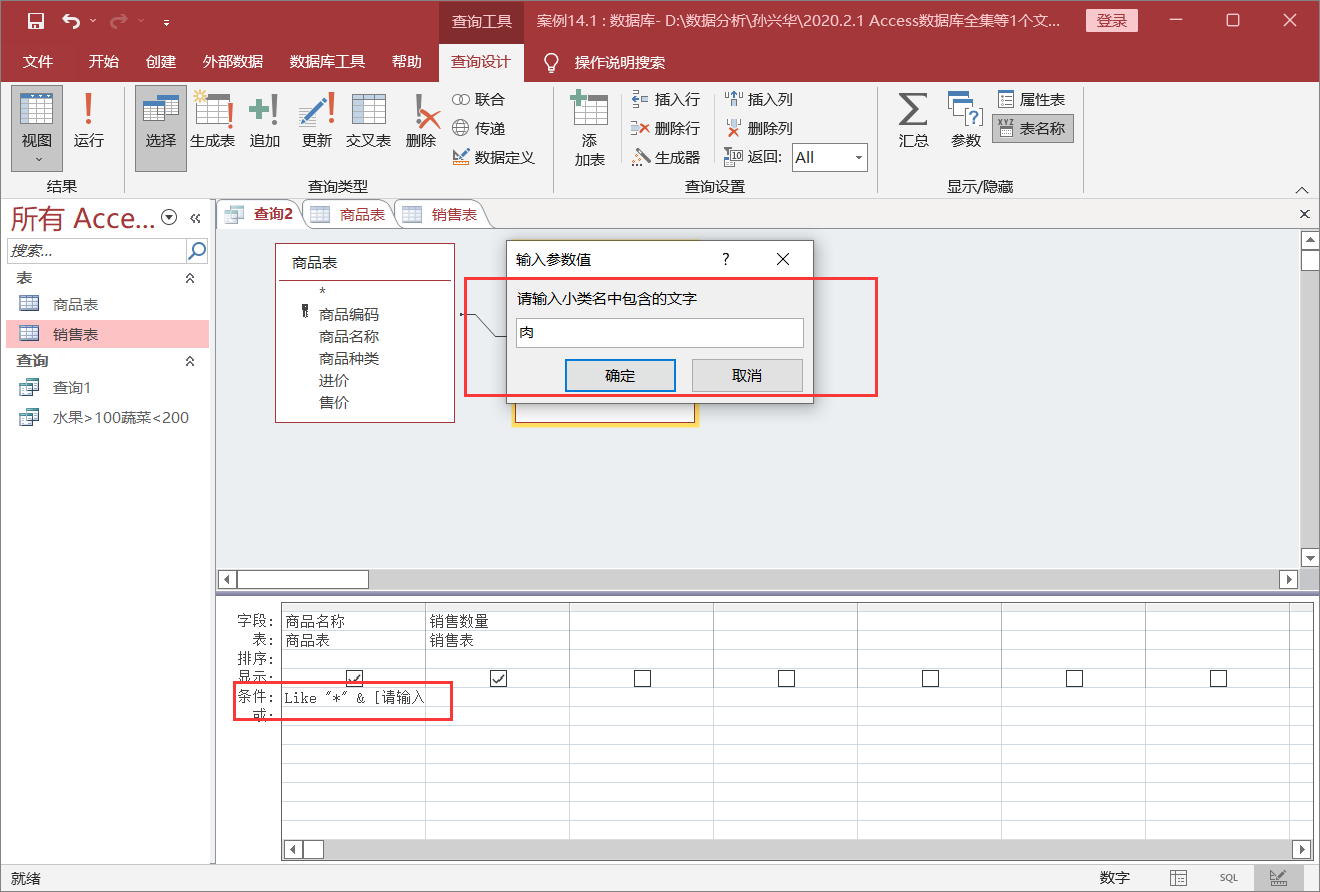
Task: Collapse the 查询 group in navigation pane
Action: (x=190, y=361)
